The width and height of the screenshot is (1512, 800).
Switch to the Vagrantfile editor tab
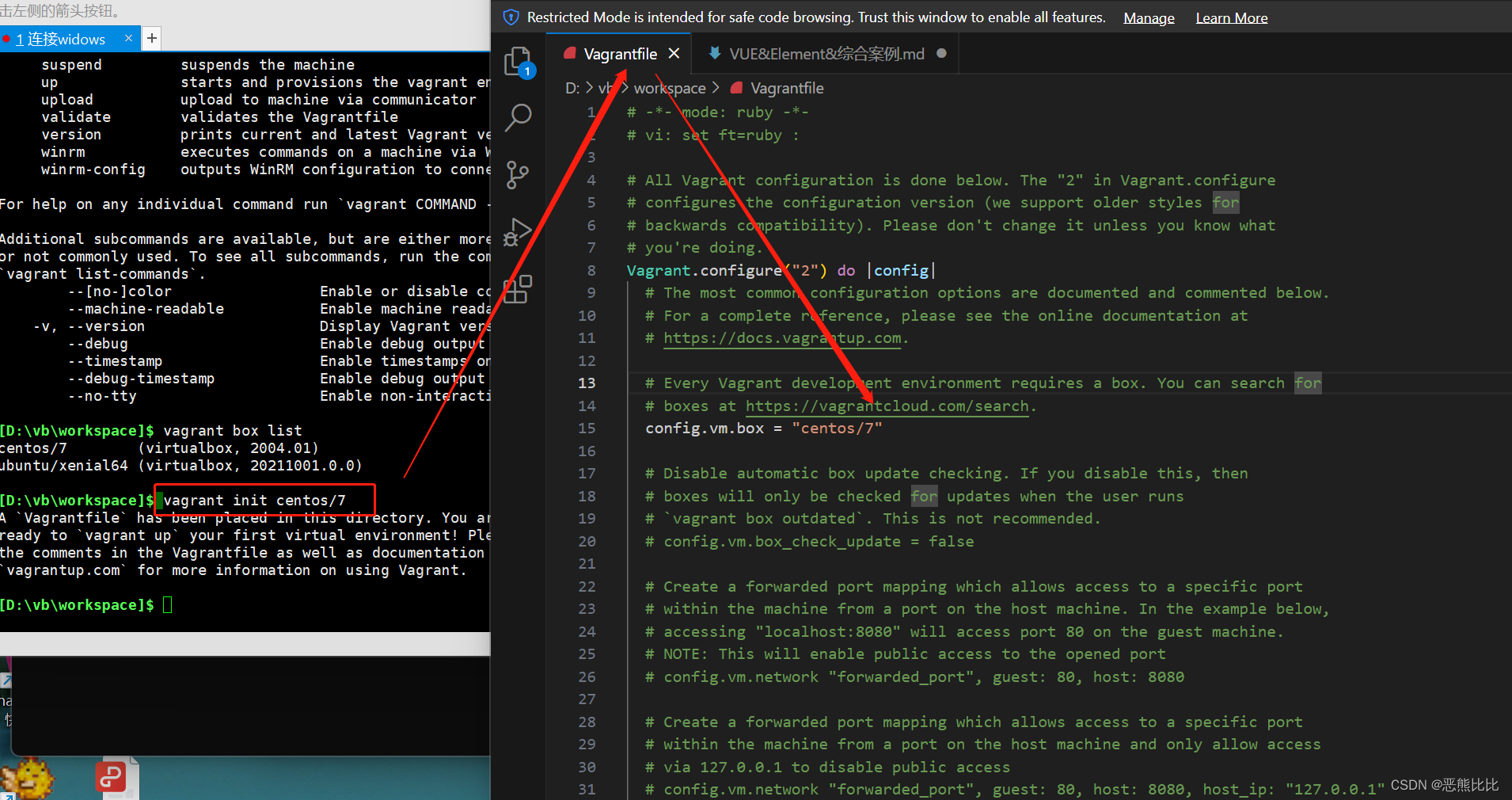tap(620, 54)
